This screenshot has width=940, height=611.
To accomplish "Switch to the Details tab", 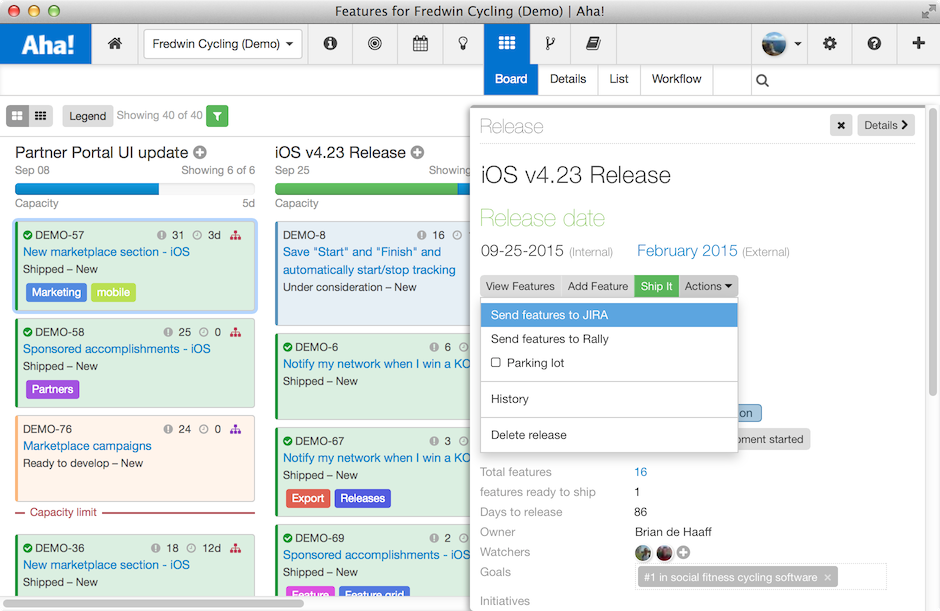I will 568,79.
